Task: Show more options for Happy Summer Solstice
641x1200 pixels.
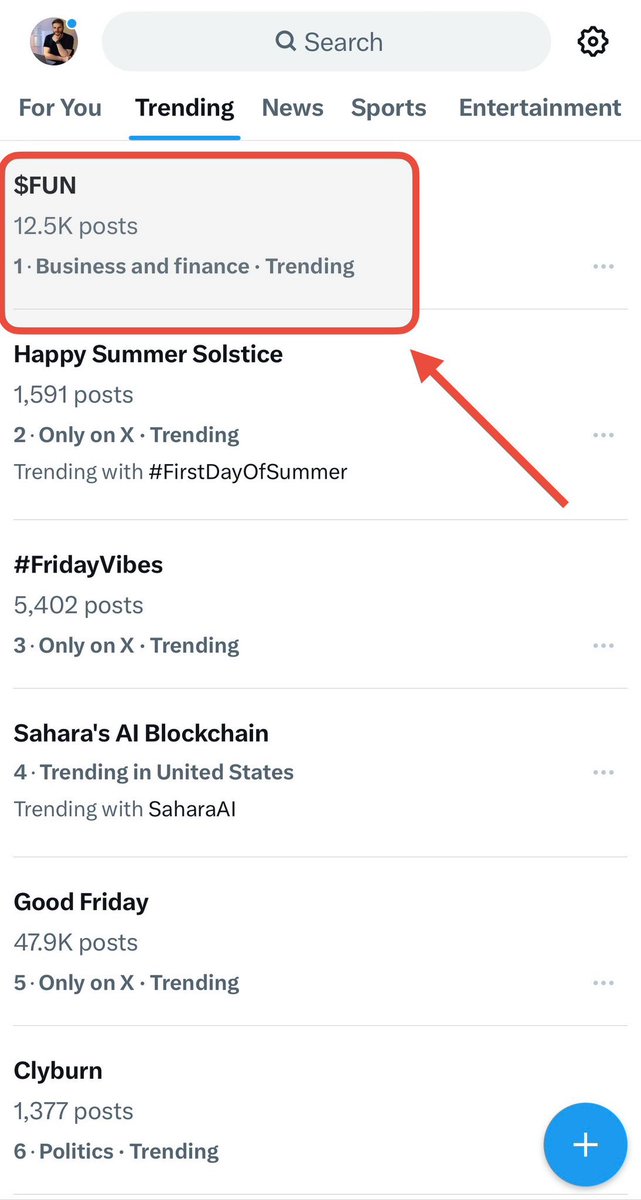Action: pos(603,436)
